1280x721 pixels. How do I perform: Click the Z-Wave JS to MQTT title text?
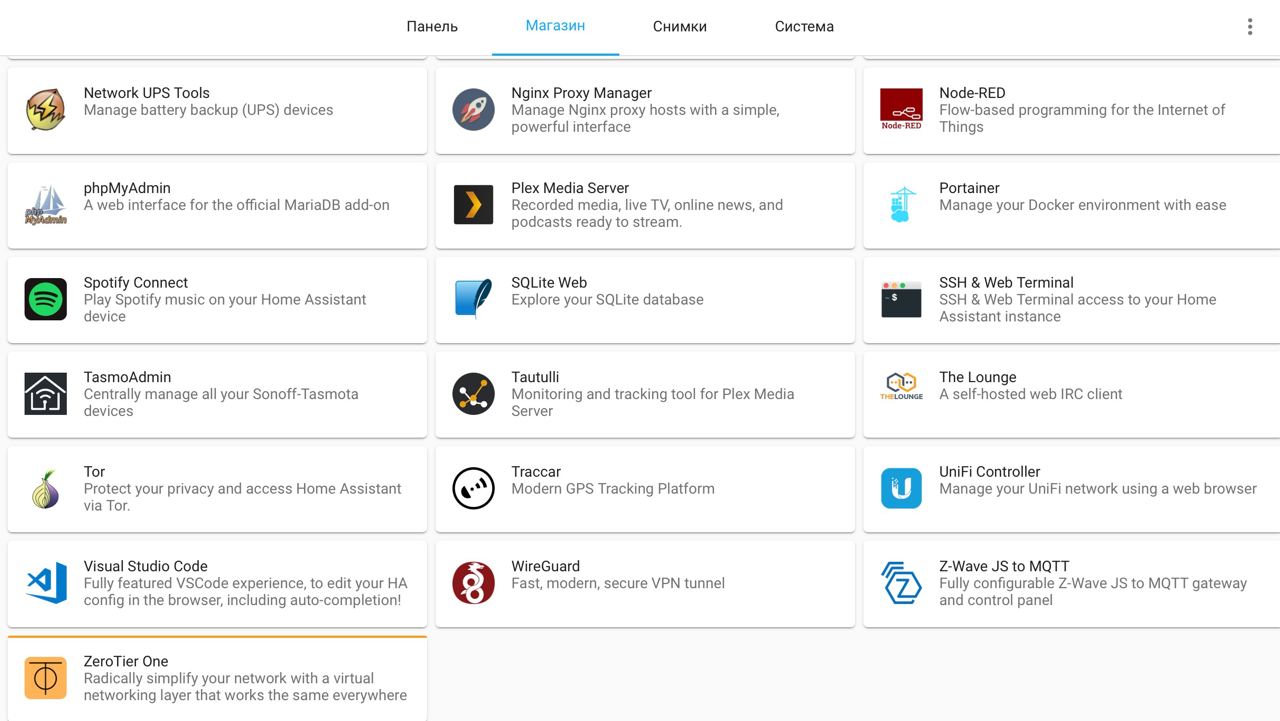[1004, 566]
